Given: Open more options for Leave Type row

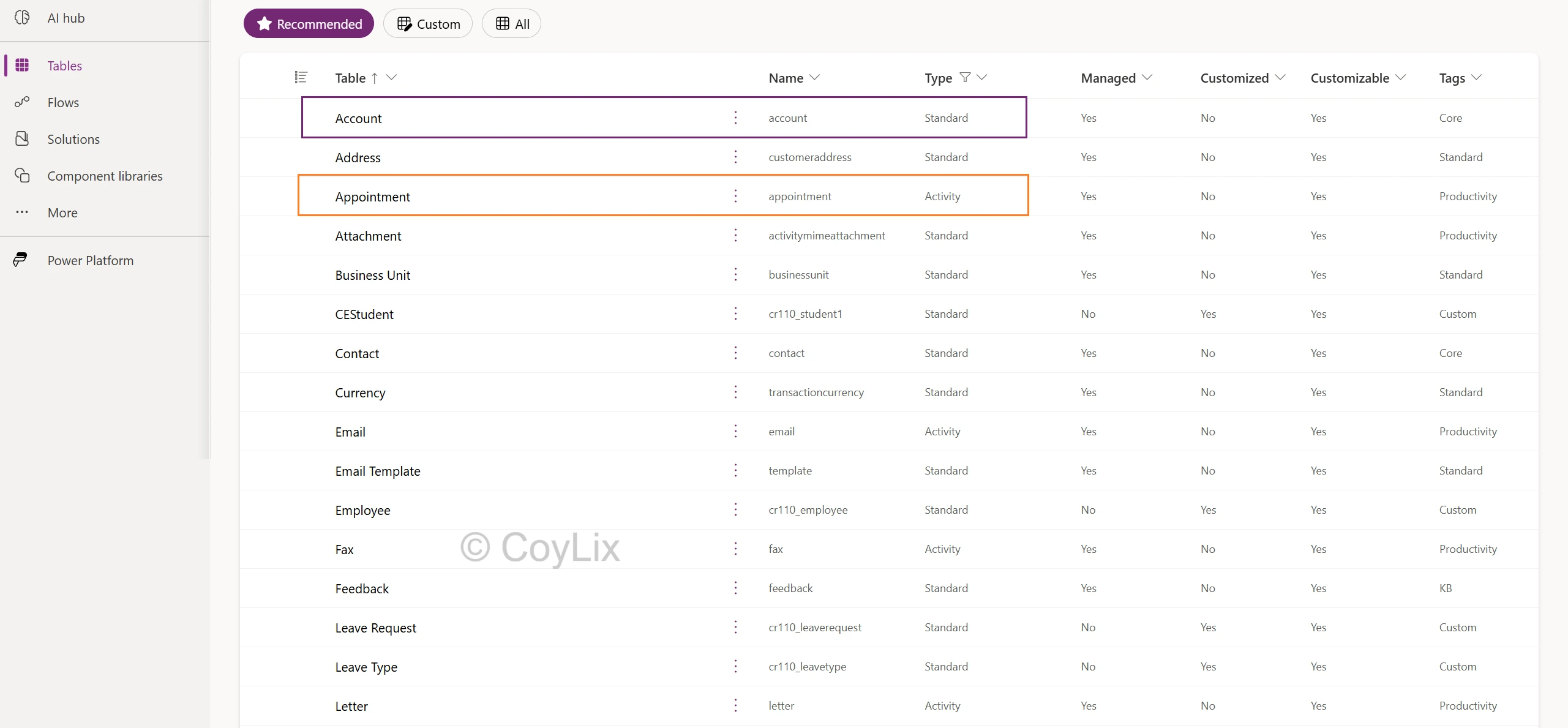Looking at the screenshot, I should click(735, 666).
